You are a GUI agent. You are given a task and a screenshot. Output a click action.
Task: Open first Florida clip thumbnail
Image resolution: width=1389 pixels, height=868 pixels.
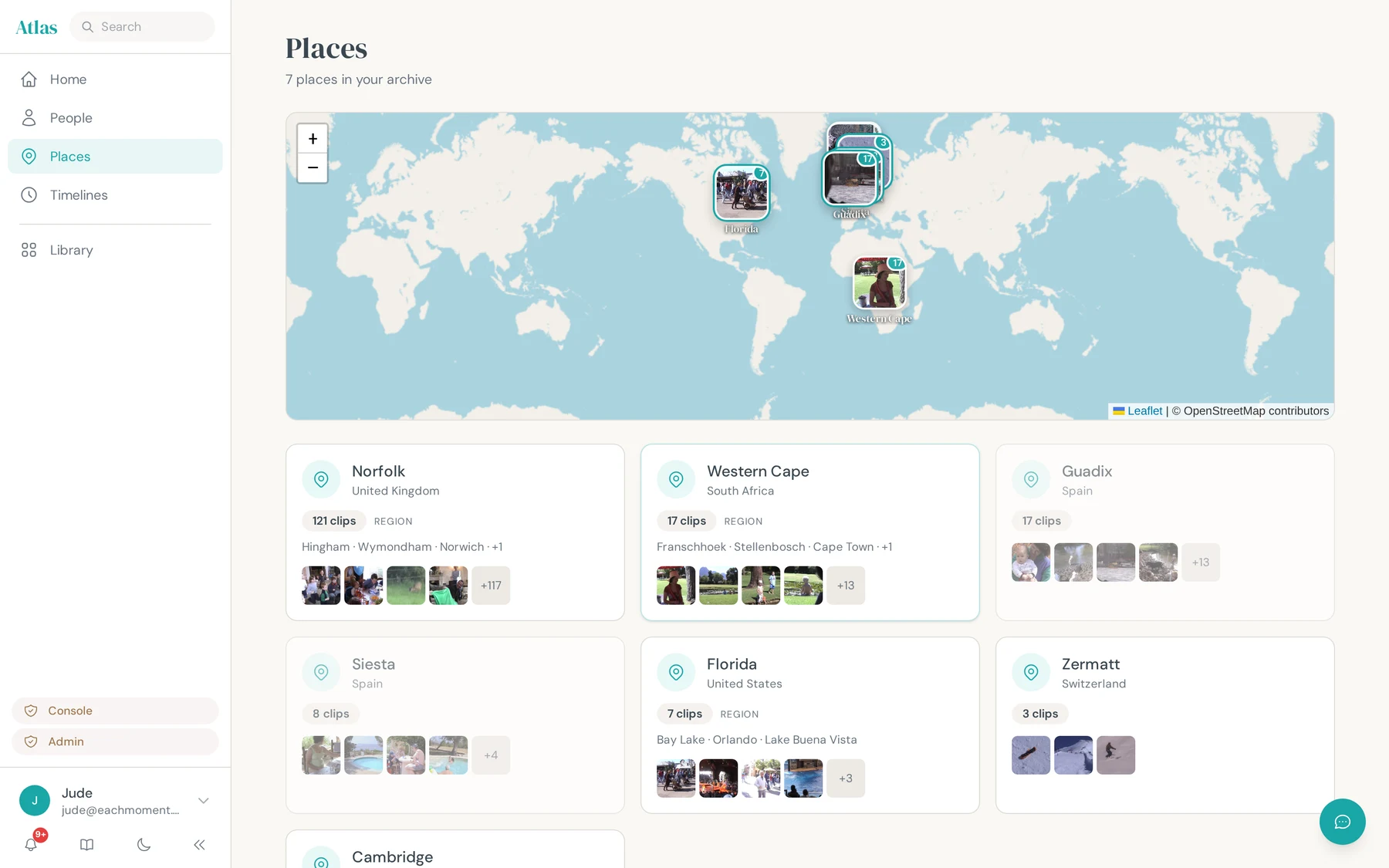[676, 778]
